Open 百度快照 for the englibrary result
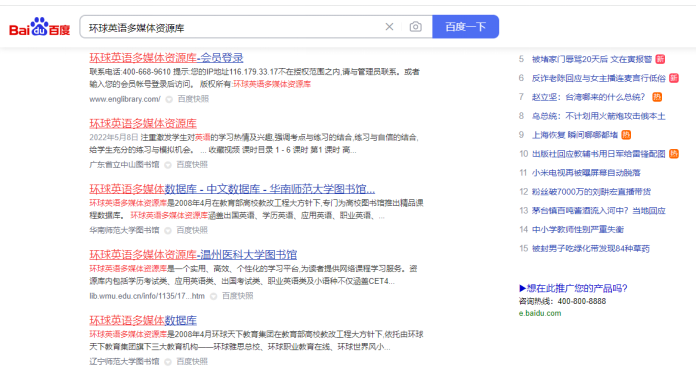The height and width of the screenshot is (372, 696). point(193,99)
